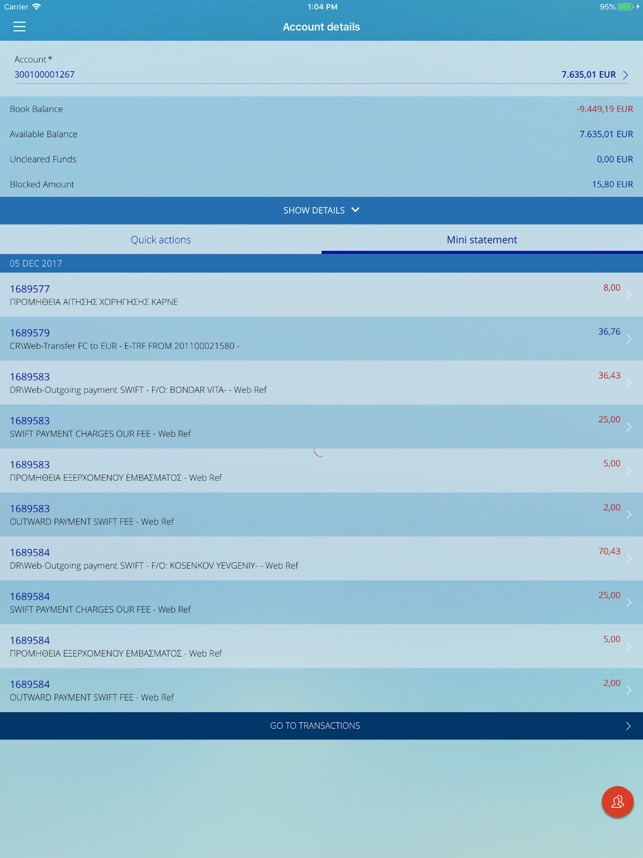Select the Mini statement tab
Image resolution: width=643 pixels, height=858 pixels.
482,240
